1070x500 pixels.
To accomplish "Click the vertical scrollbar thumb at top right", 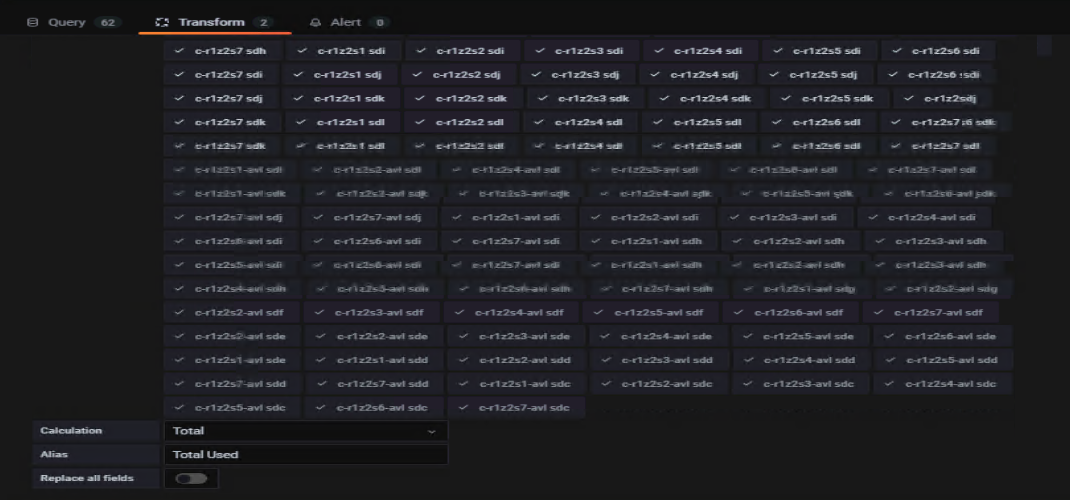I will 1044,45.
